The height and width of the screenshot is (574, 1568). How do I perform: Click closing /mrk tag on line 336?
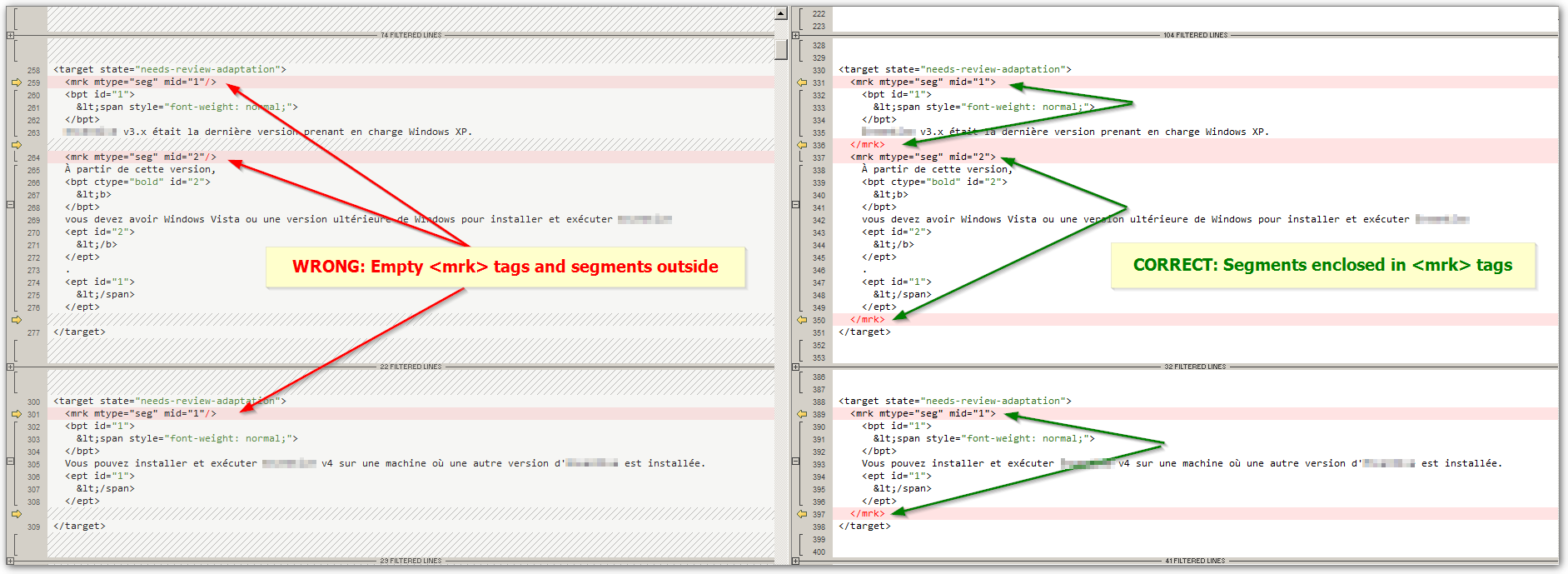(x=868, y=145)
